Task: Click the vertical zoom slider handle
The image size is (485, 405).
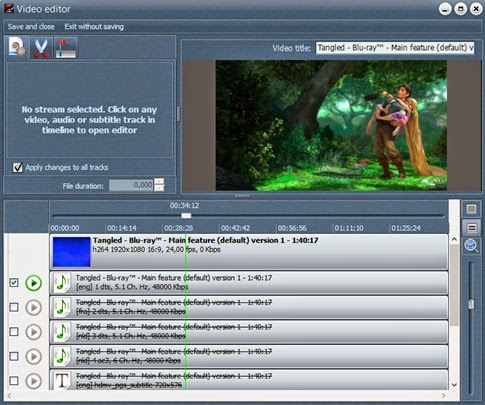Action: pyautogui.click(x=471, y=304)
